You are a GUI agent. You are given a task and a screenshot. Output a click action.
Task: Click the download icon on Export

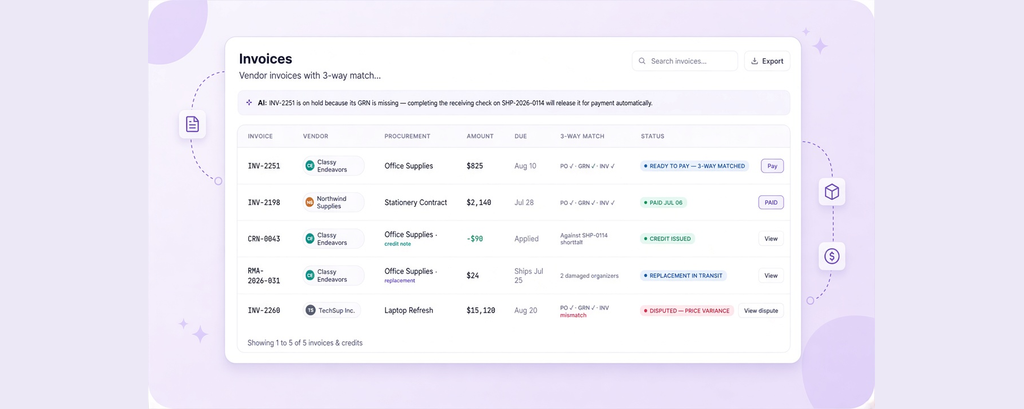[754, 61]
